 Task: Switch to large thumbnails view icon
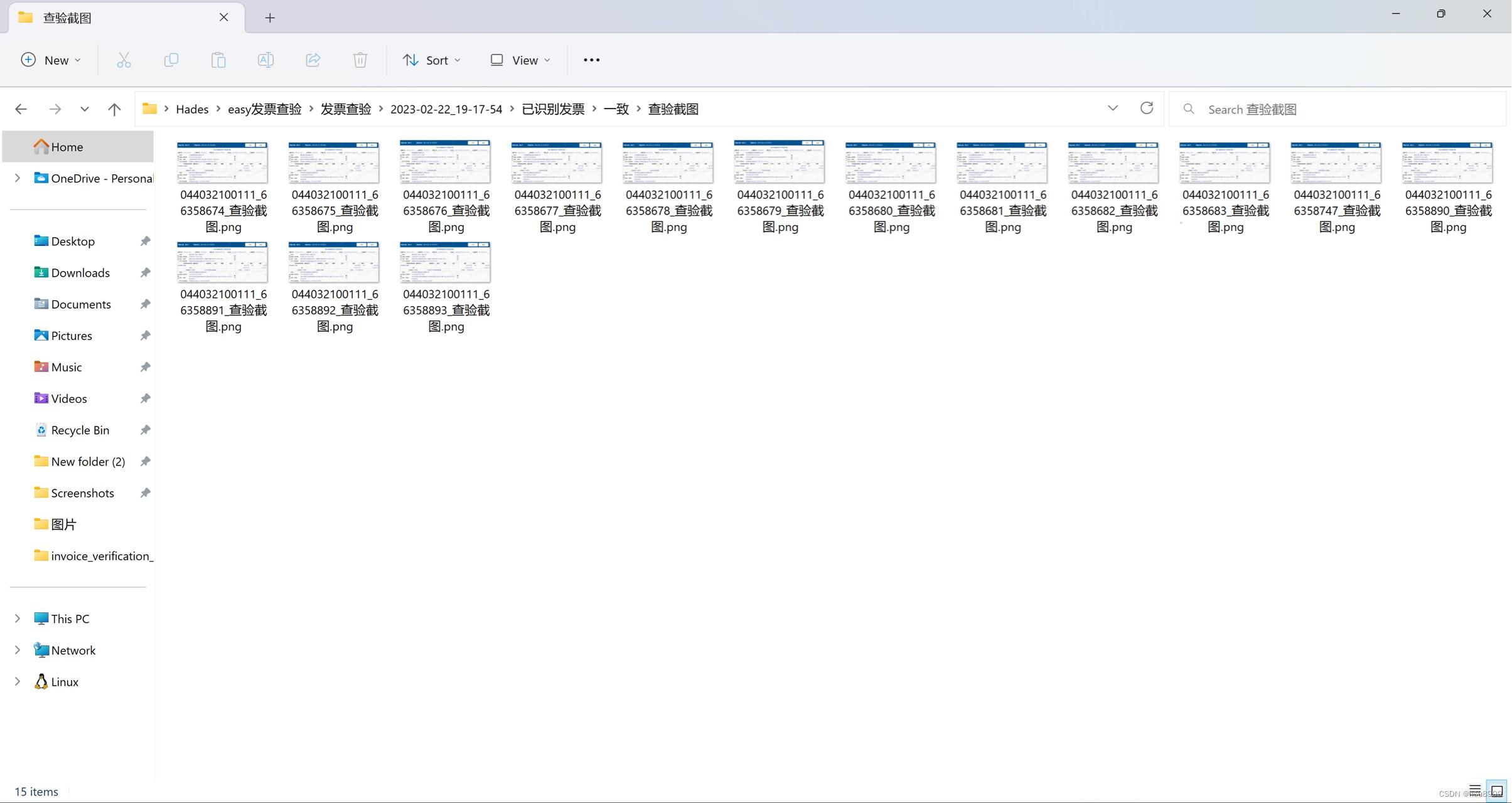point(1497,790)
